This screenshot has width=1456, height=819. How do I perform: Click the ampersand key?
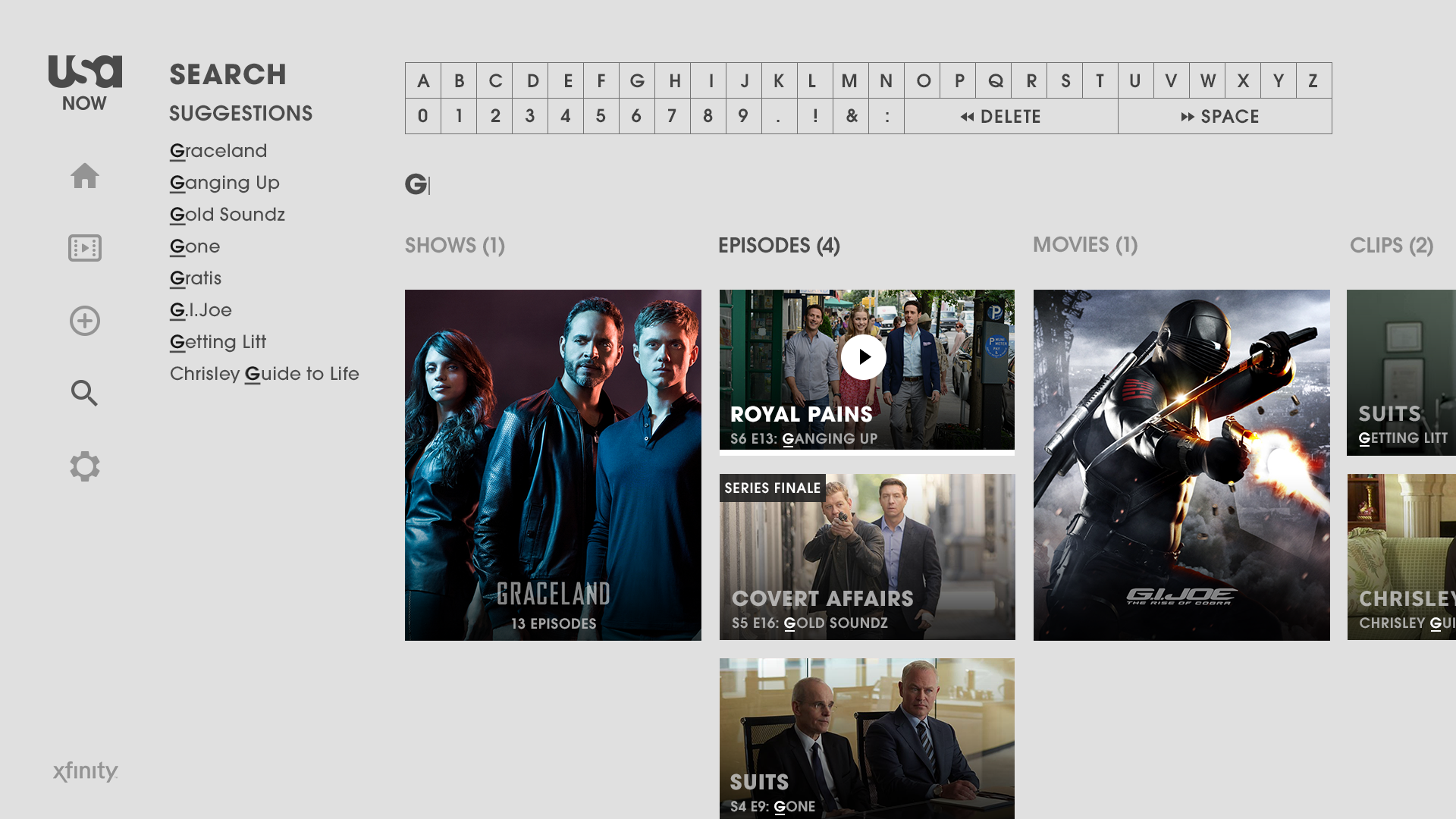(851, 116)
